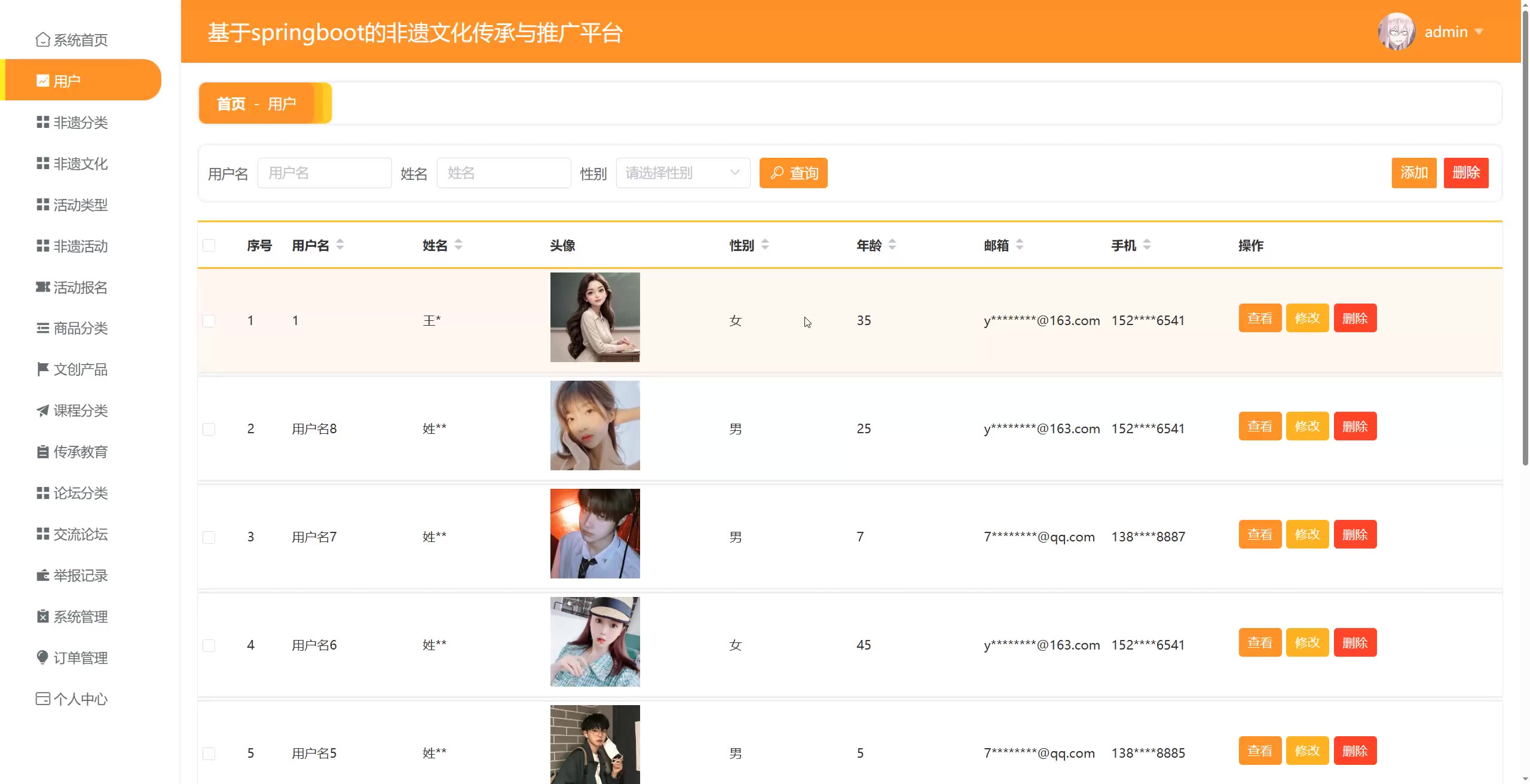
Task: Click the admin avatar picture
Action: tap(1396, 32)
